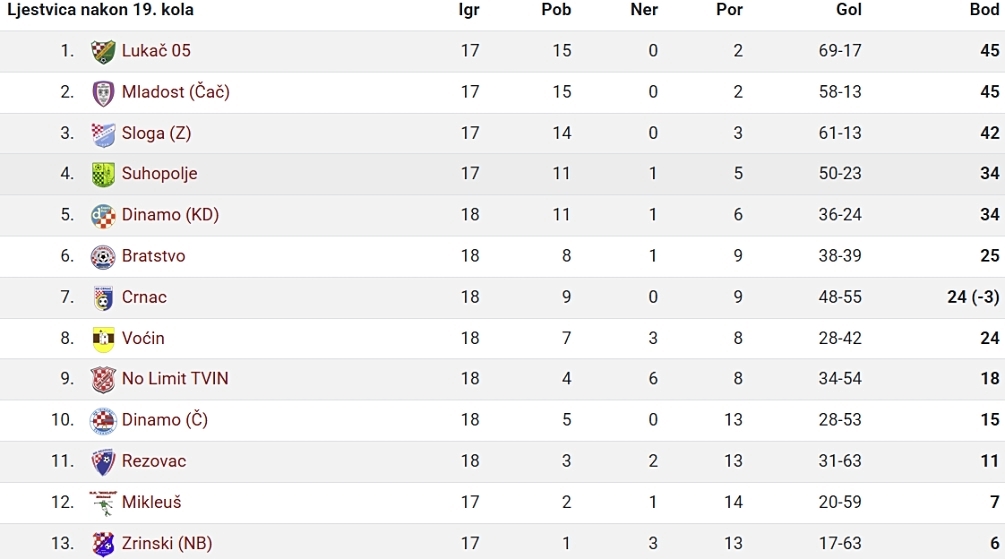
Task: Click the Pob column header
Action: click(556, 10)
